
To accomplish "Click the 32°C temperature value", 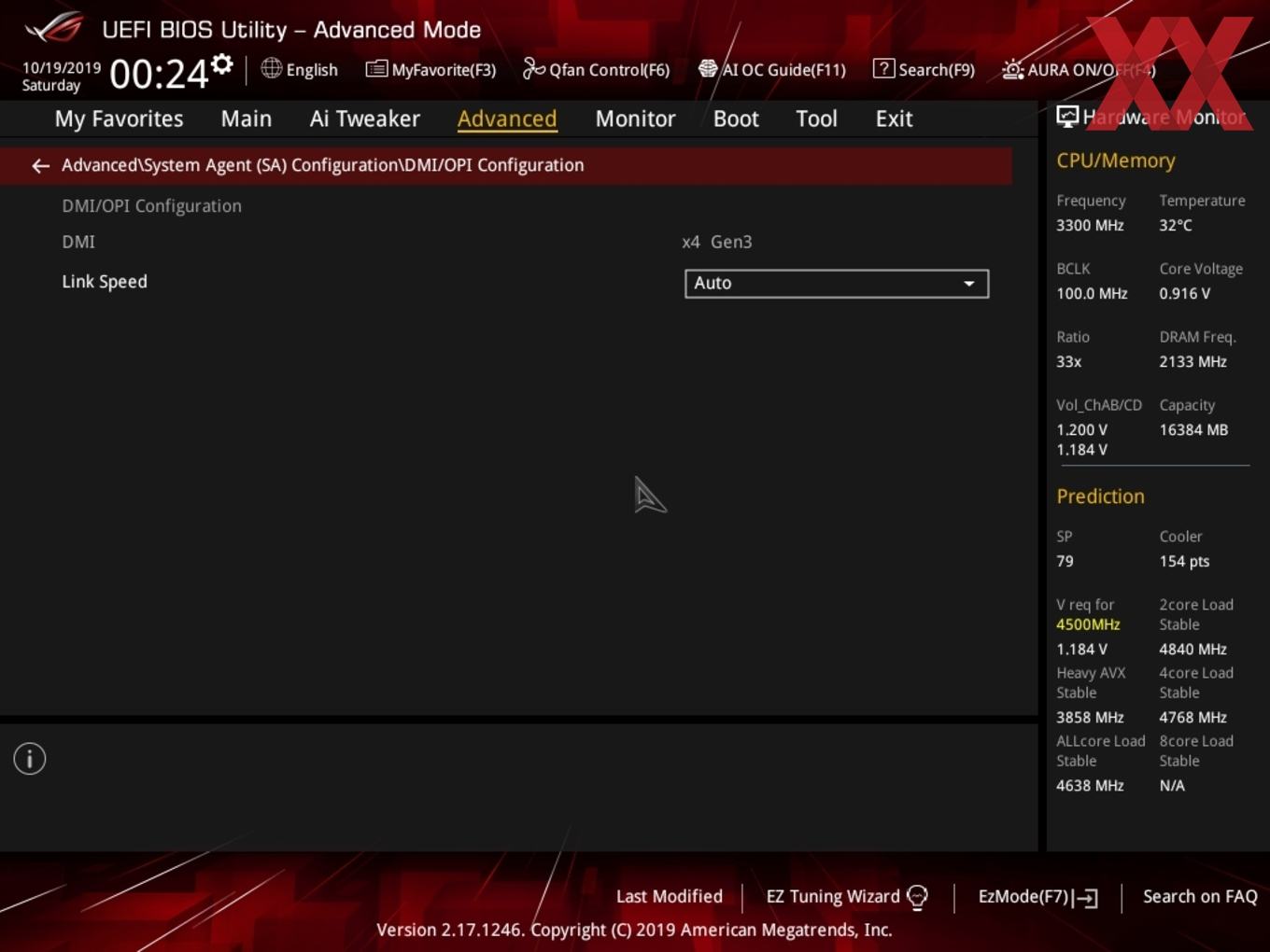I will coord(1176,226).
